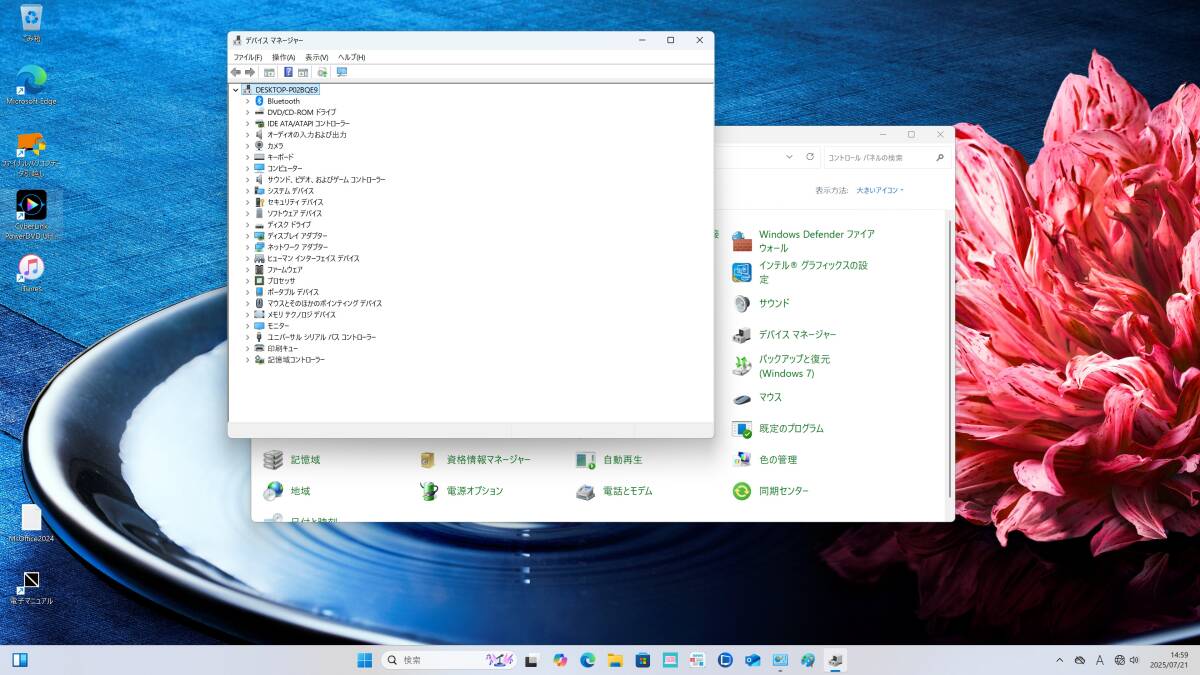Open the サウンド speaker item in Control Panel
The width and height of the screenshot is (1200, 675).
coord(773,303)
